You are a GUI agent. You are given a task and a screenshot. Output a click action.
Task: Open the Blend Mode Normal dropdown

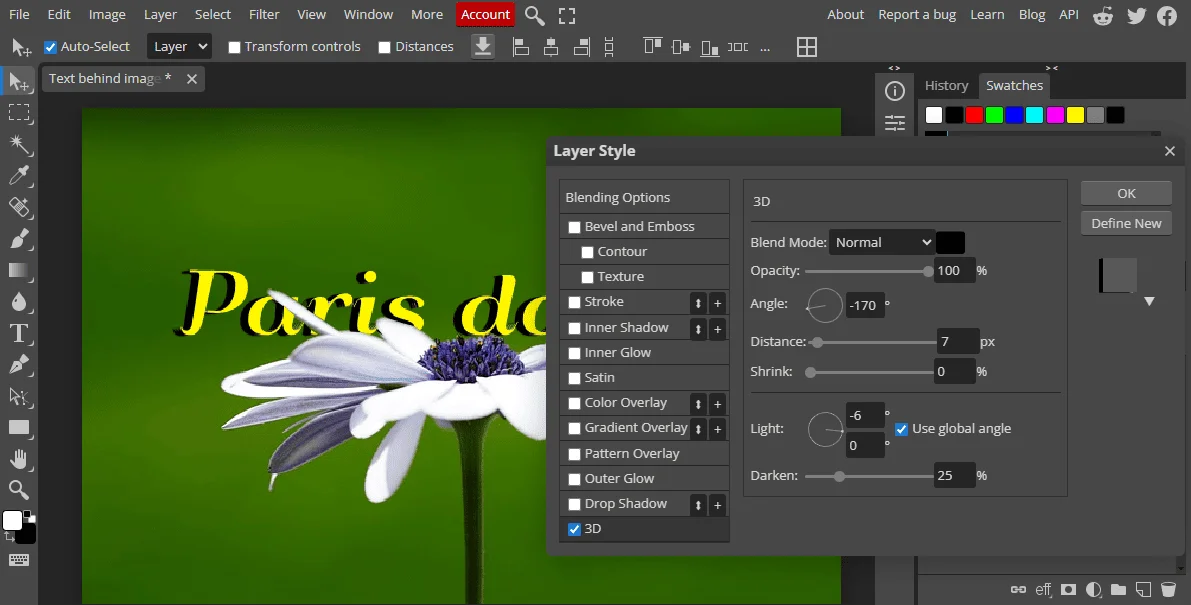click(x=881, y=242)
